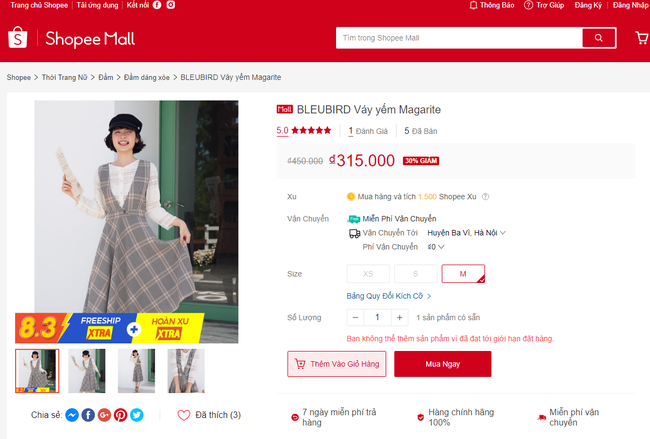Share via Google Plus icon

[104, 415]
